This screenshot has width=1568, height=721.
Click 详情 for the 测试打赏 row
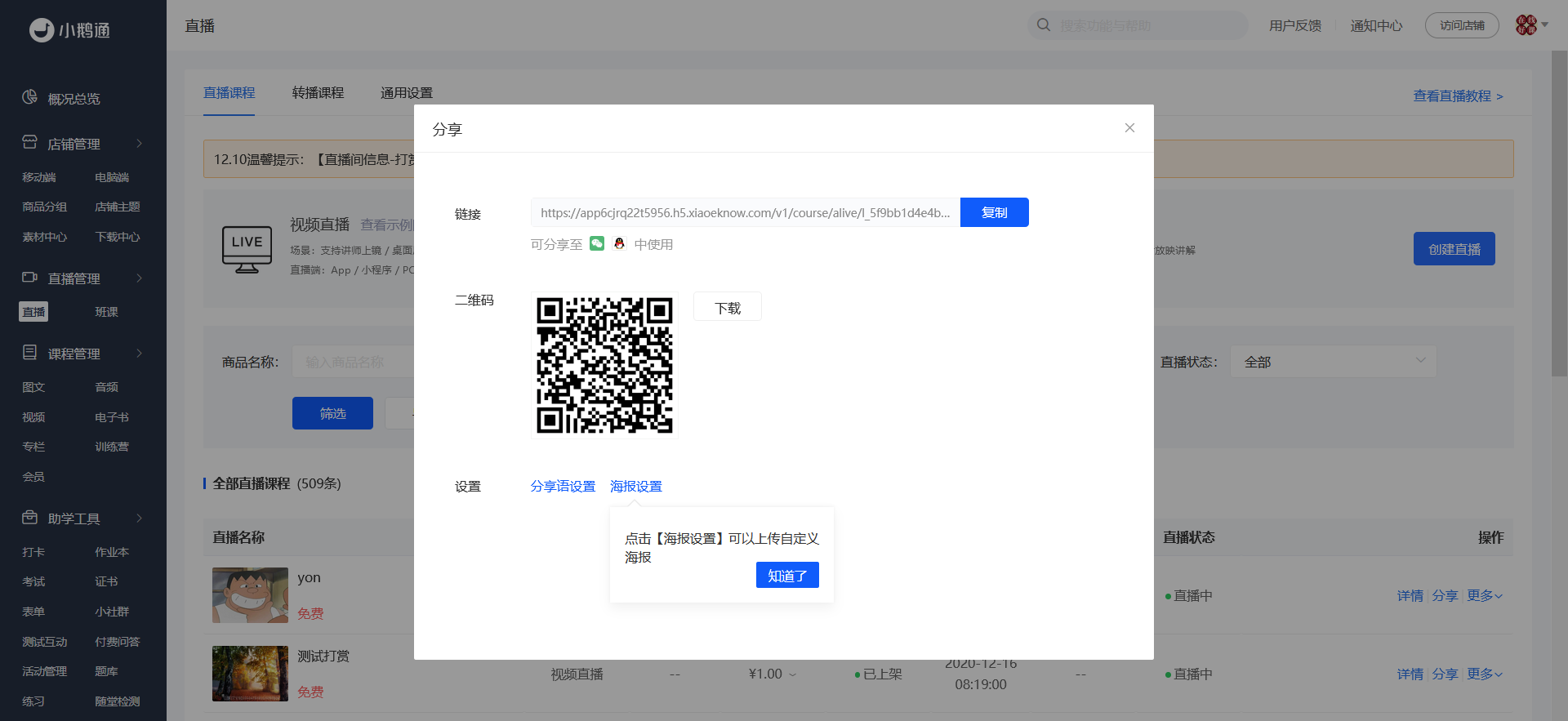point(1410,674)
